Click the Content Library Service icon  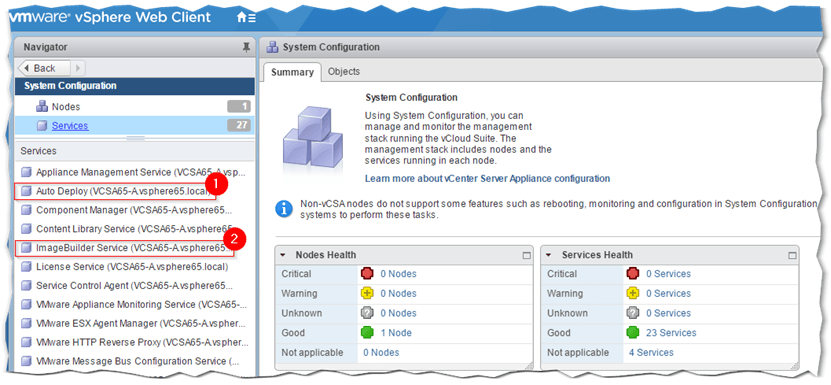pyautogui.click(x=26, y=229)
